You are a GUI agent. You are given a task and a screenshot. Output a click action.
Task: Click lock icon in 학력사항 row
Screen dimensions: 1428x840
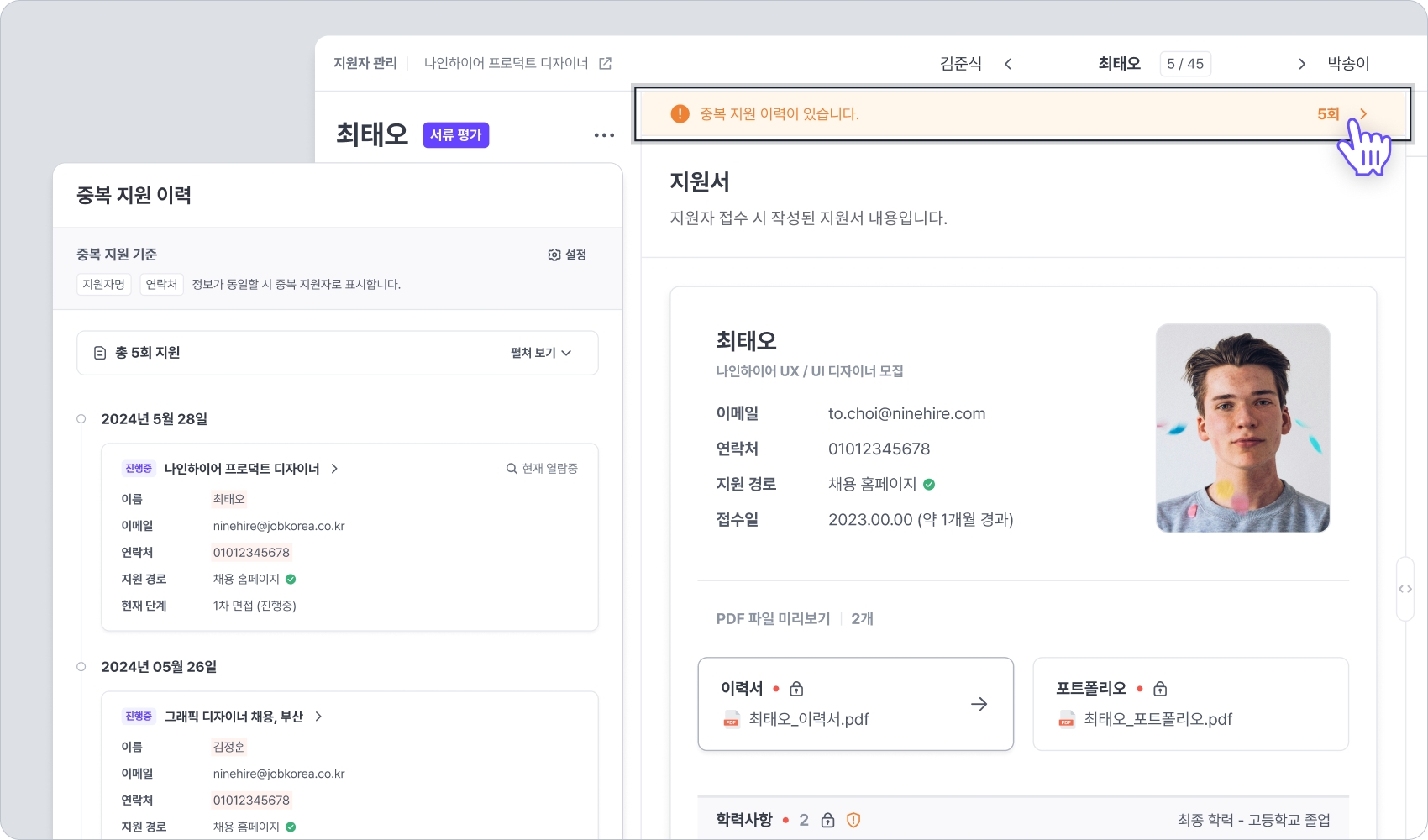827,820
